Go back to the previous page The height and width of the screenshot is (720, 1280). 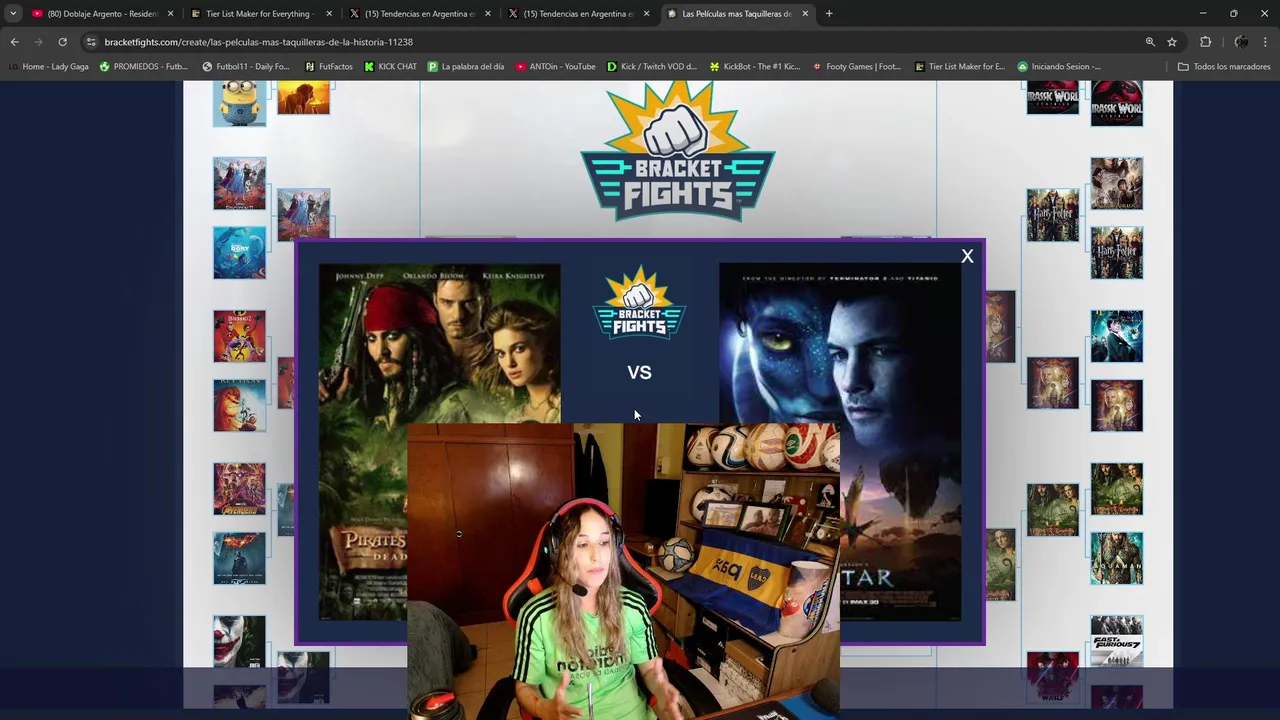coord(14,42)
